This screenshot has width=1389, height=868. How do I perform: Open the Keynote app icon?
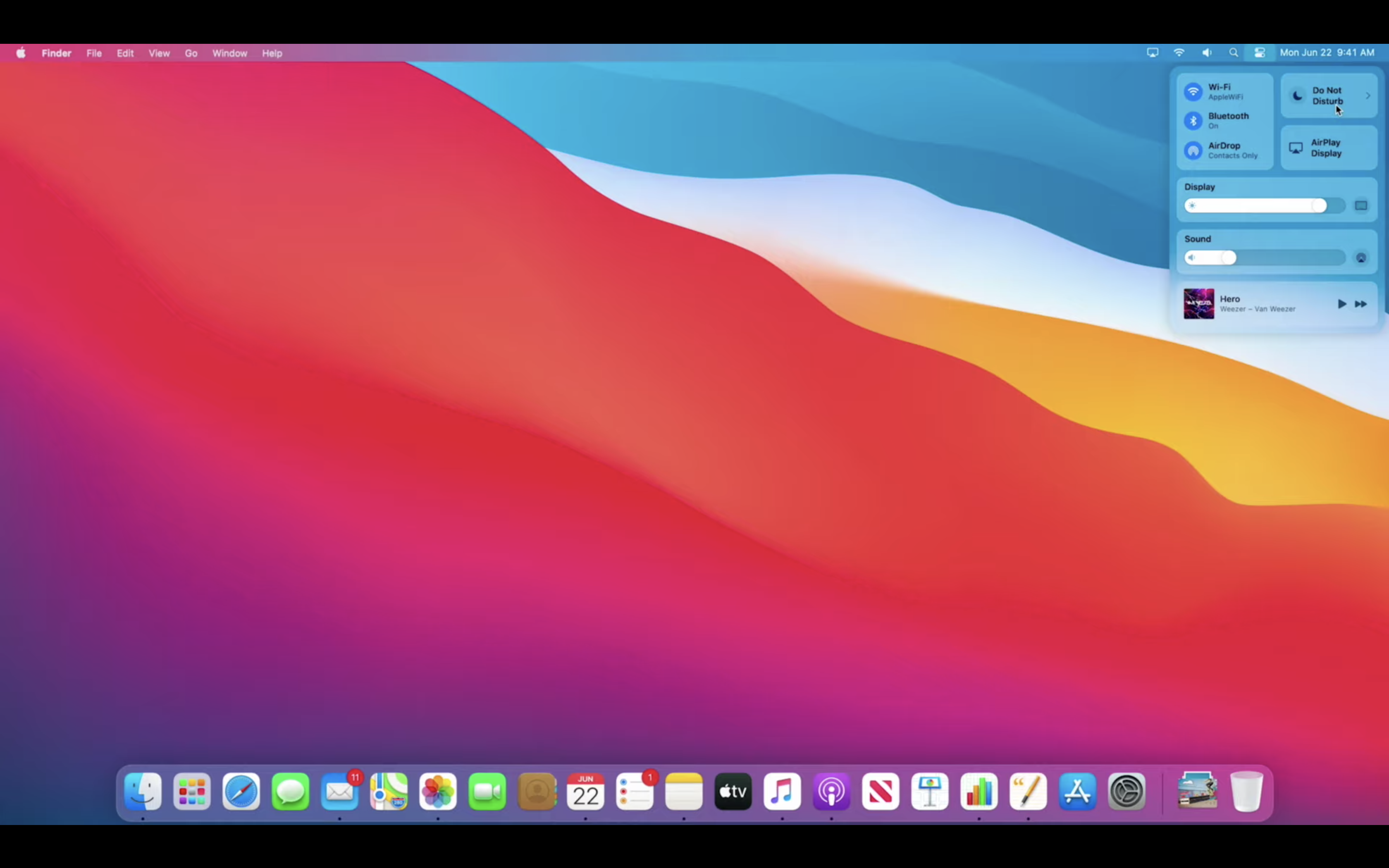click(x=930, y=792)
